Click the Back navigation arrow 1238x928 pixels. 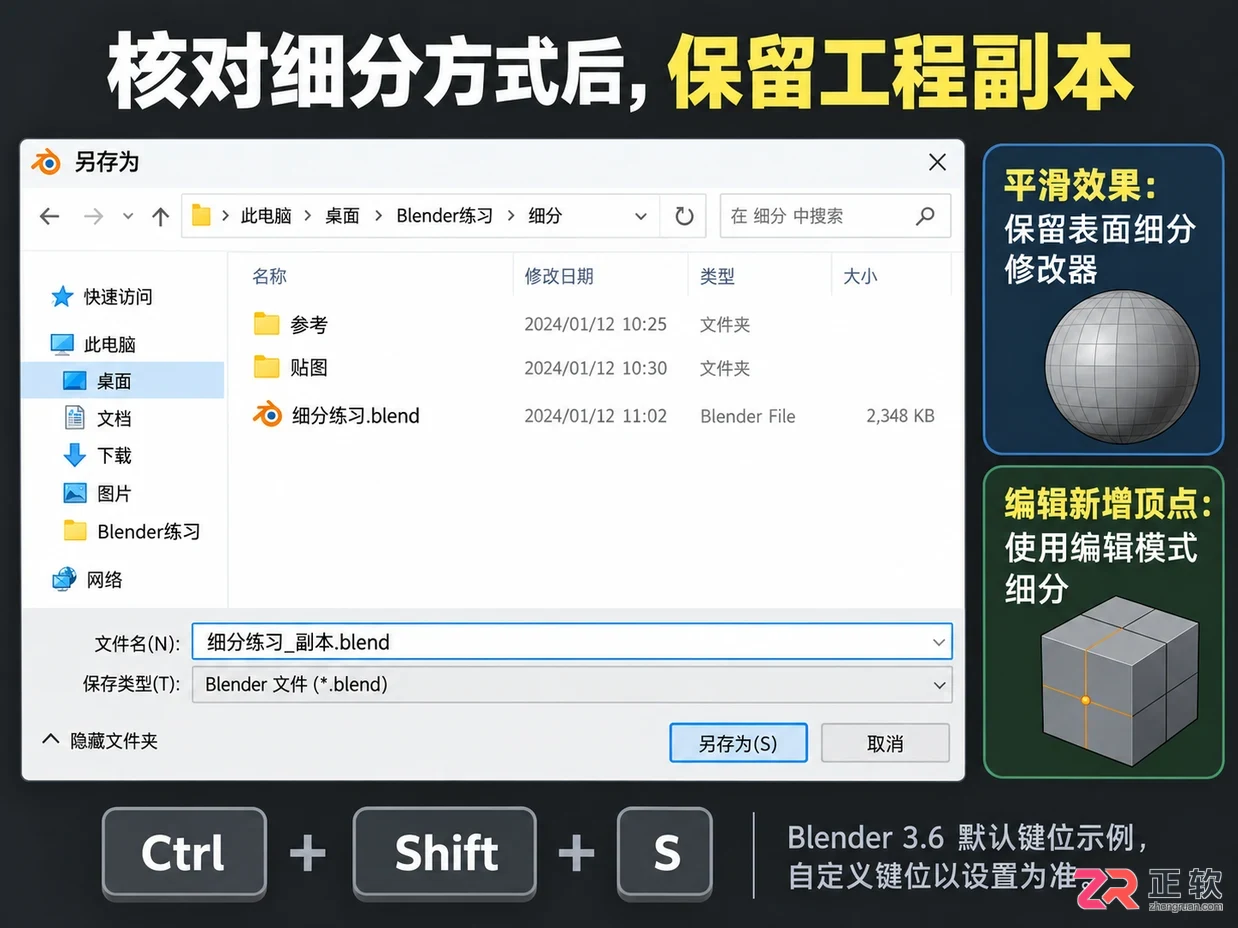tap(50, 216)
